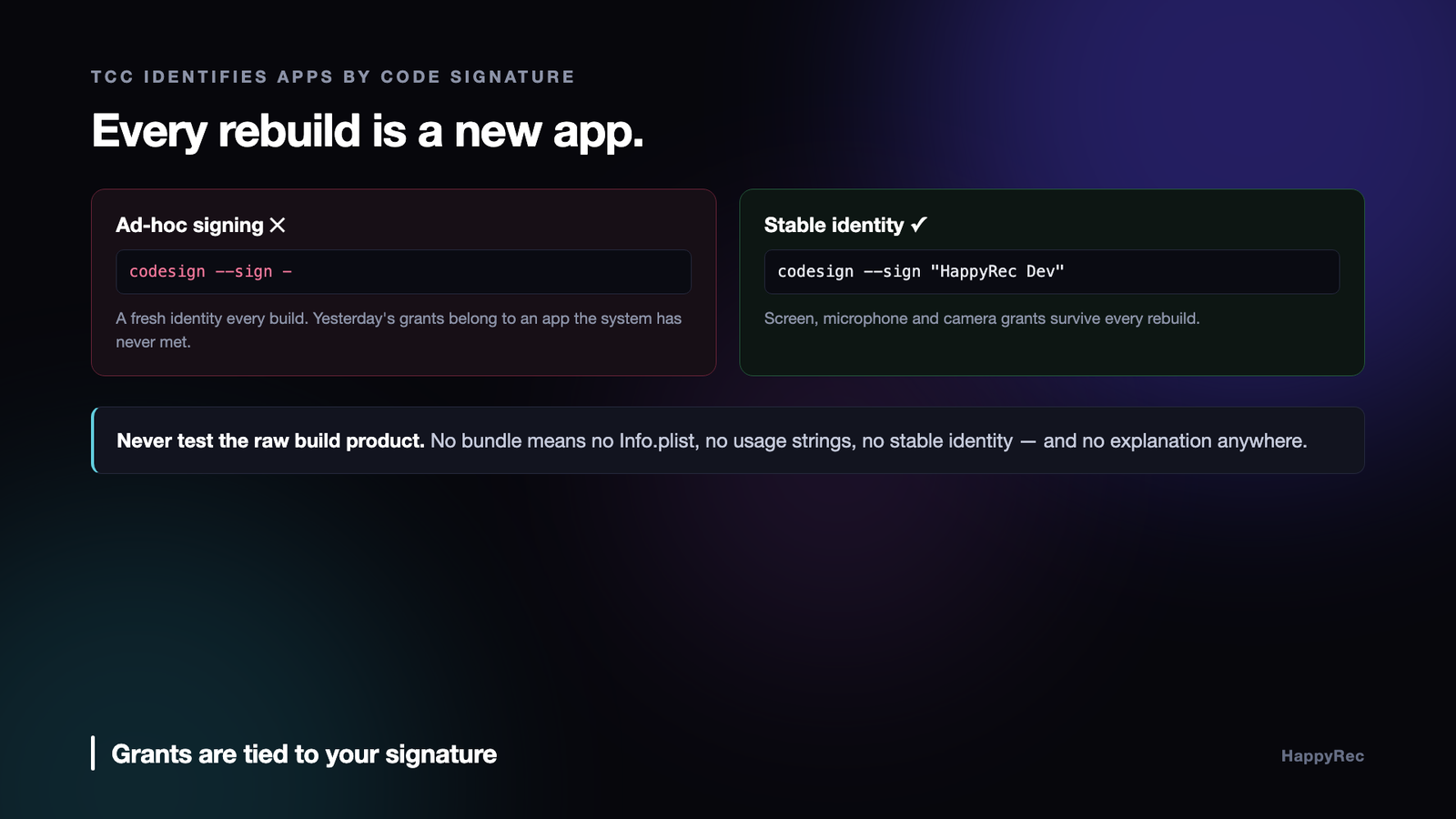Click the HappyRec brand label
This screenshot has width=1456, height=819.
point(1322,756)
